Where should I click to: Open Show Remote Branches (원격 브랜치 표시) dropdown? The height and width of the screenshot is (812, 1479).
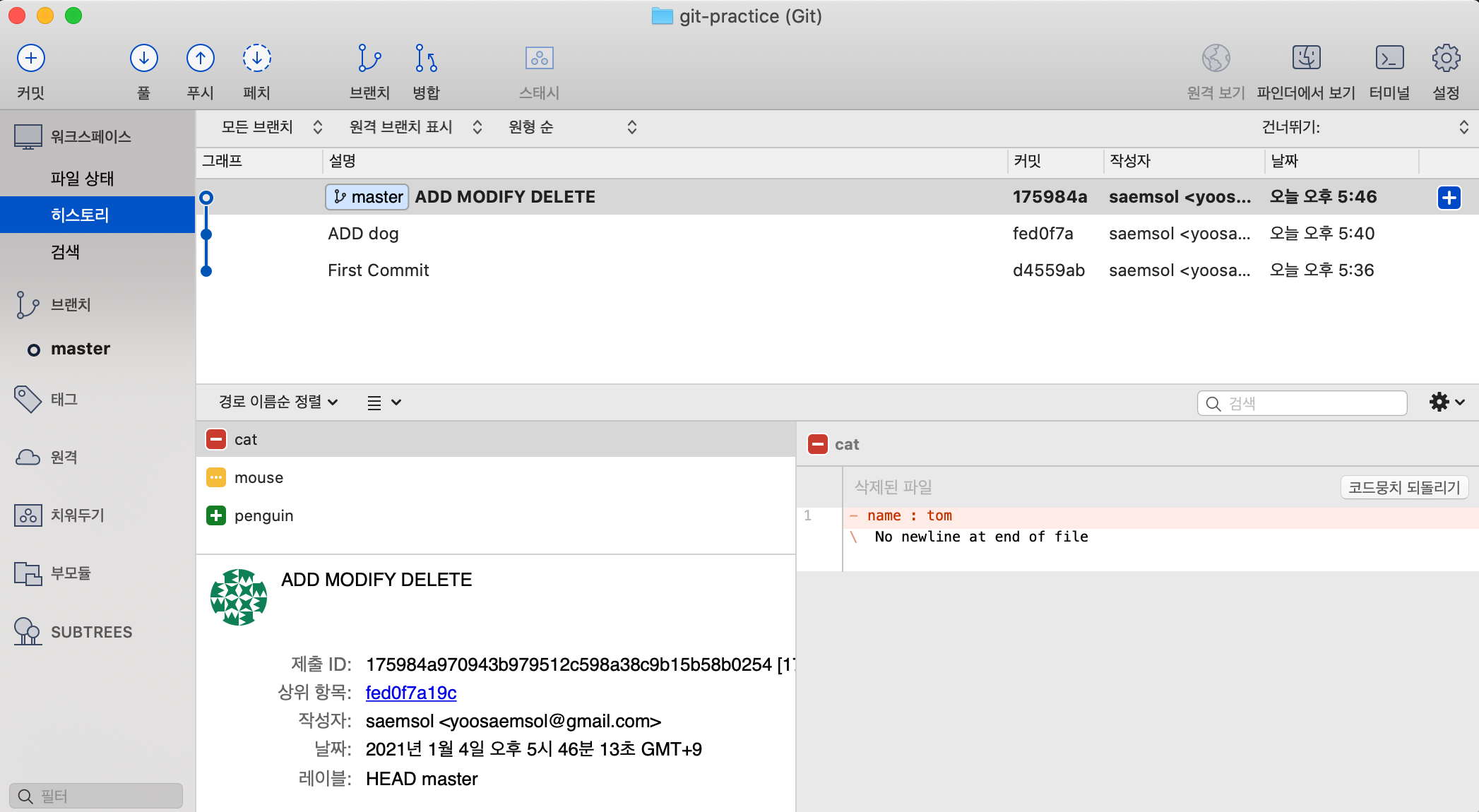coord(416,127)
